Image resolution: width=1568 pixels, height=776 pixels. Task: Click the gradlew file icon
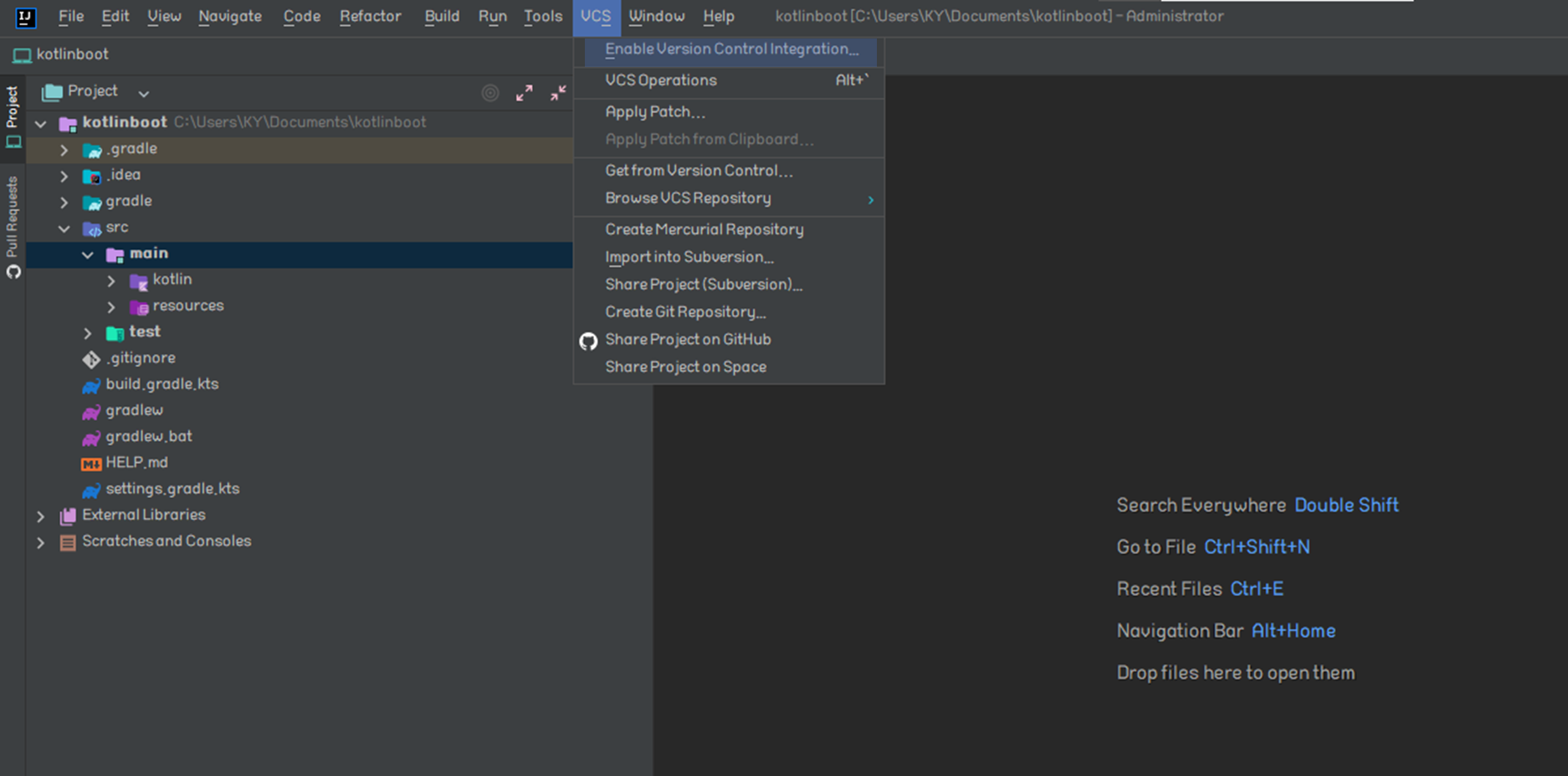(91, 411)
